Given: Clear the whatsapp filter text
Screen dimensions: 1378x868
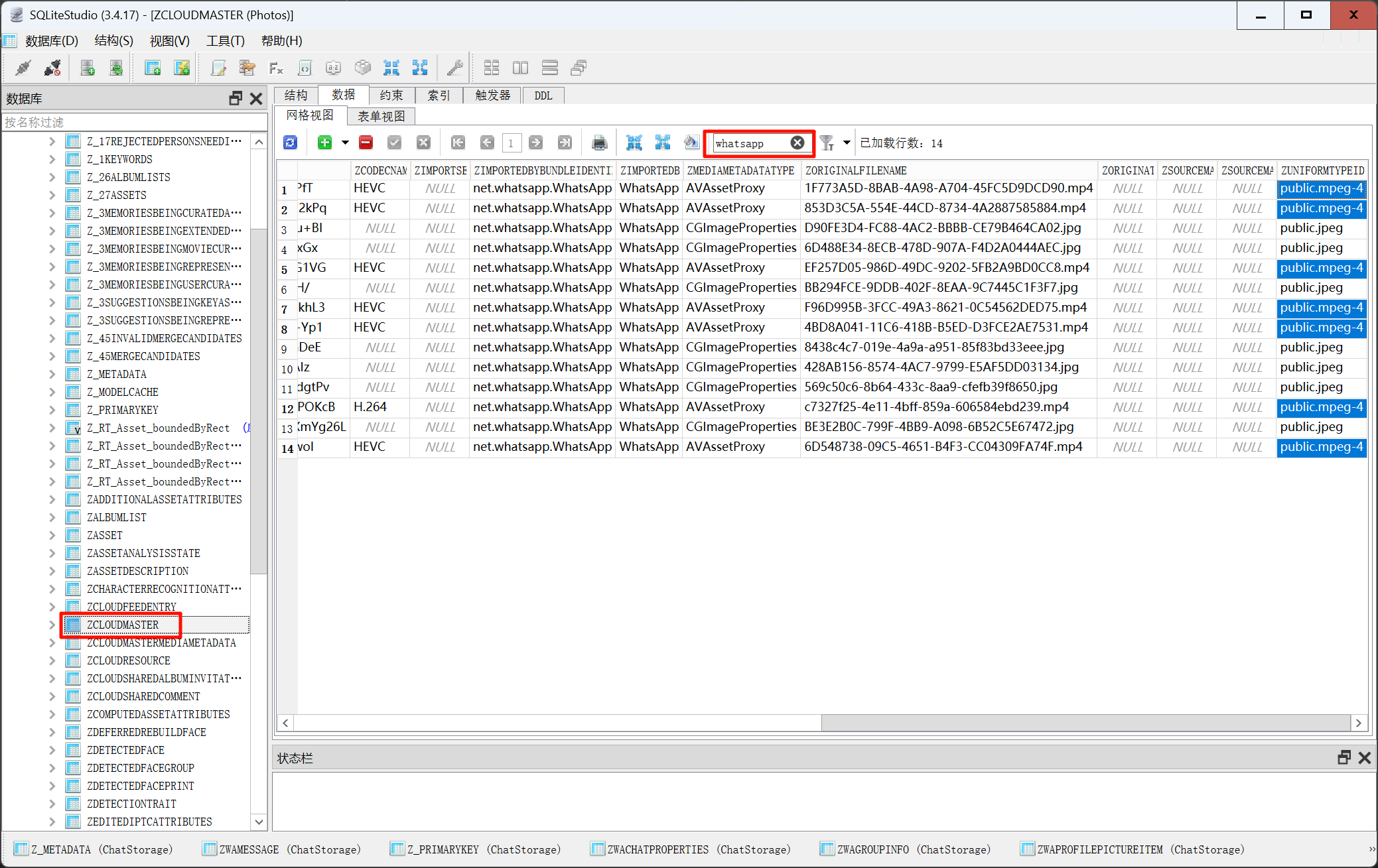Looking at the screenshot, I should 797,143.
